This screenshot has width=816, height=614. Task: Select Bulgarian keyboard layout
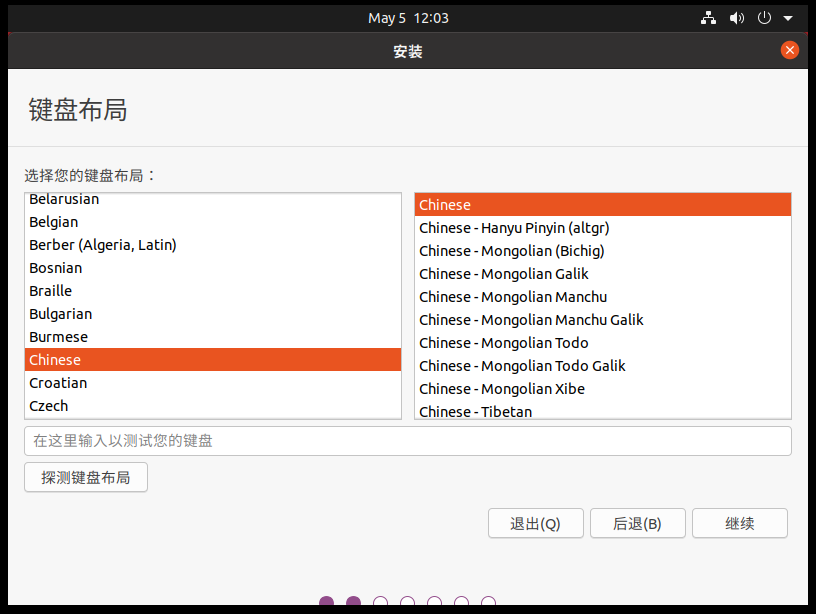coord(213,314)
